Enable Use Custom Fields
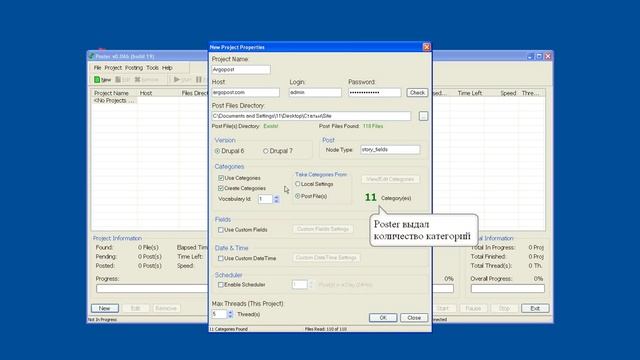Screen dimensions: 640x360 coord(221,230)
